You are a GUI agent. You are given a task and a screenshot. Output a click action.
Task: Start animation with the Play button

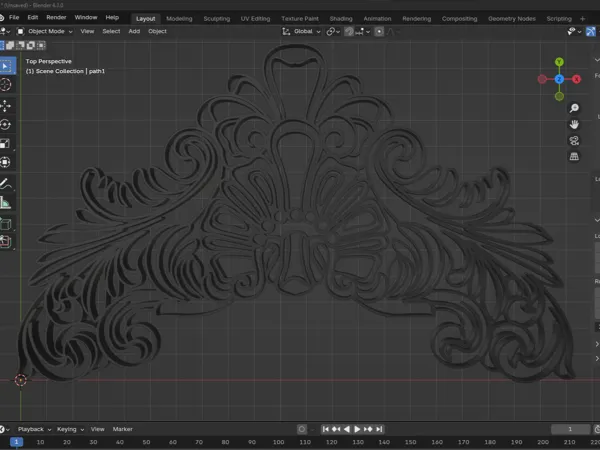[357, 429]
